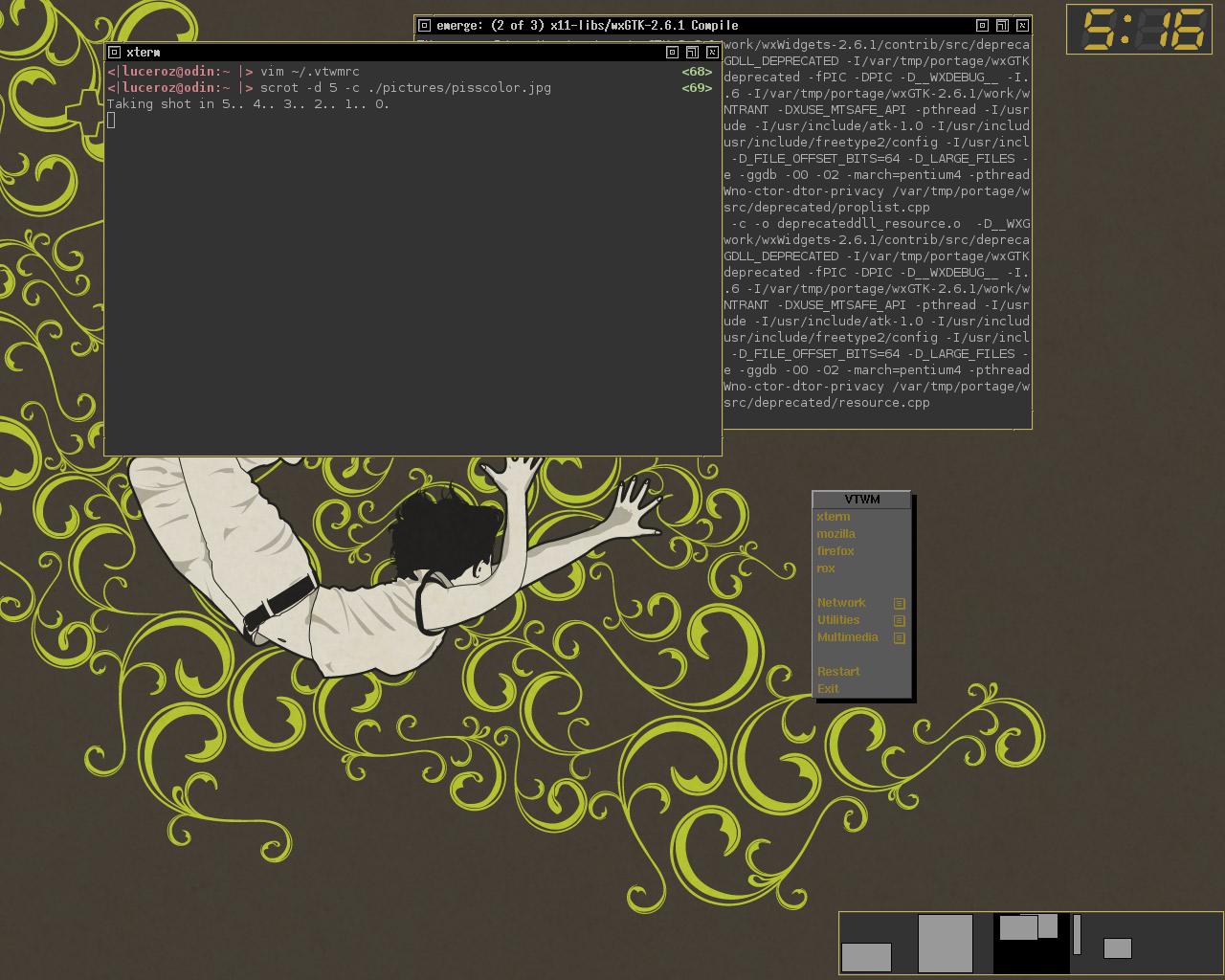The image size is (1225, 980).
Task: Select the narrow tall window in the pager
Action: [x=1077, y=934]
